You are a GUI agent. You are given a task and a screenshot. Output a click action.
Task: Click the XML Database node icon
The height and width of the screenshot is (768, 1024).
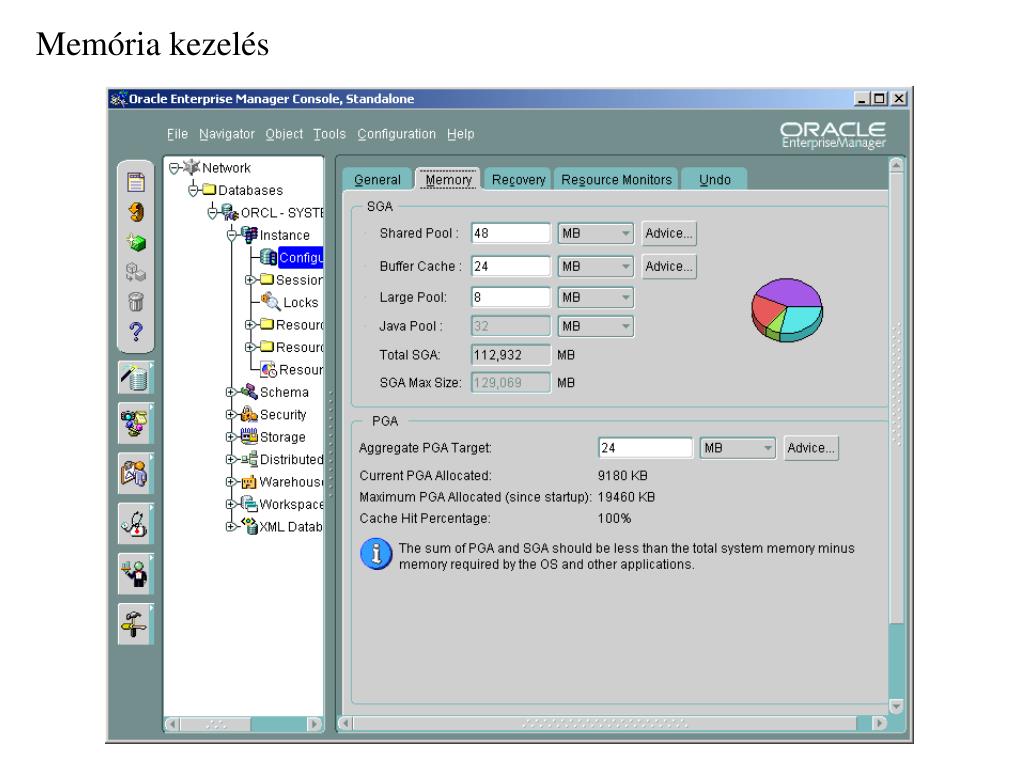click(x=249, y=526)
